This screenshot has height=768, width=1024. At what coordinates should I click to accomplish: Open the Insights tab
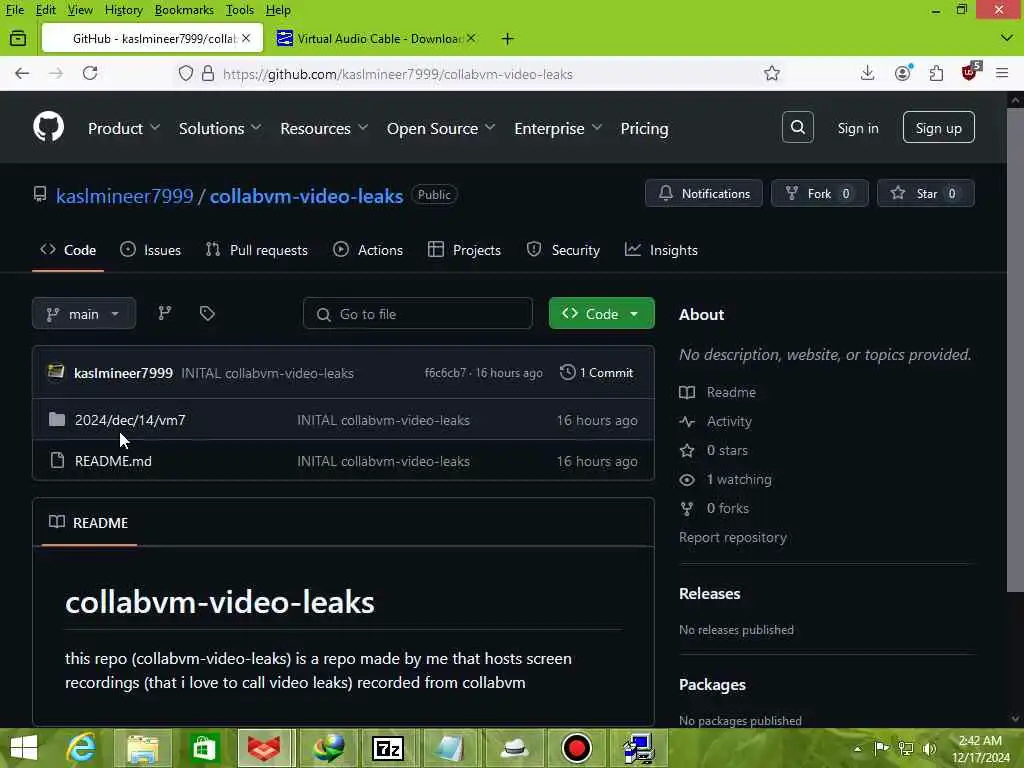(661, 249)
